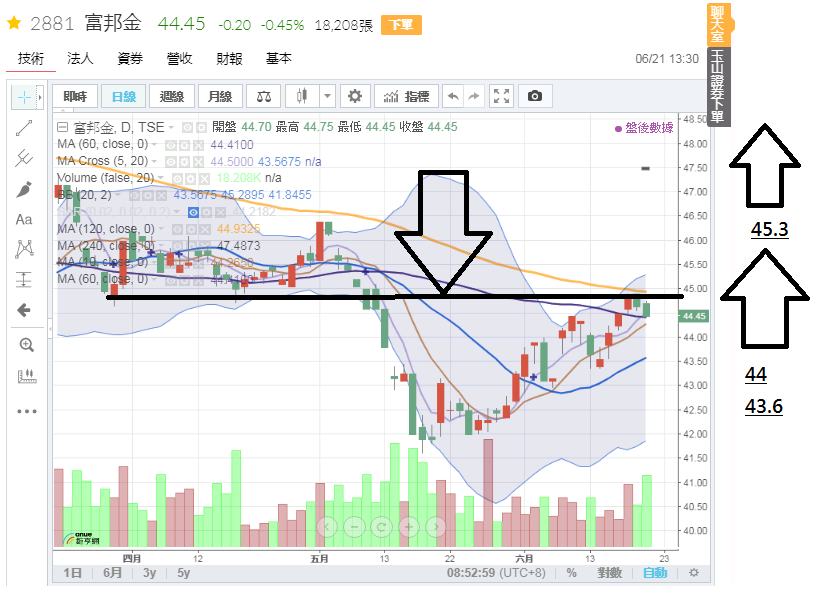
Task: Open the chart style dropdown arrow
Action: (x=327, y=96)
